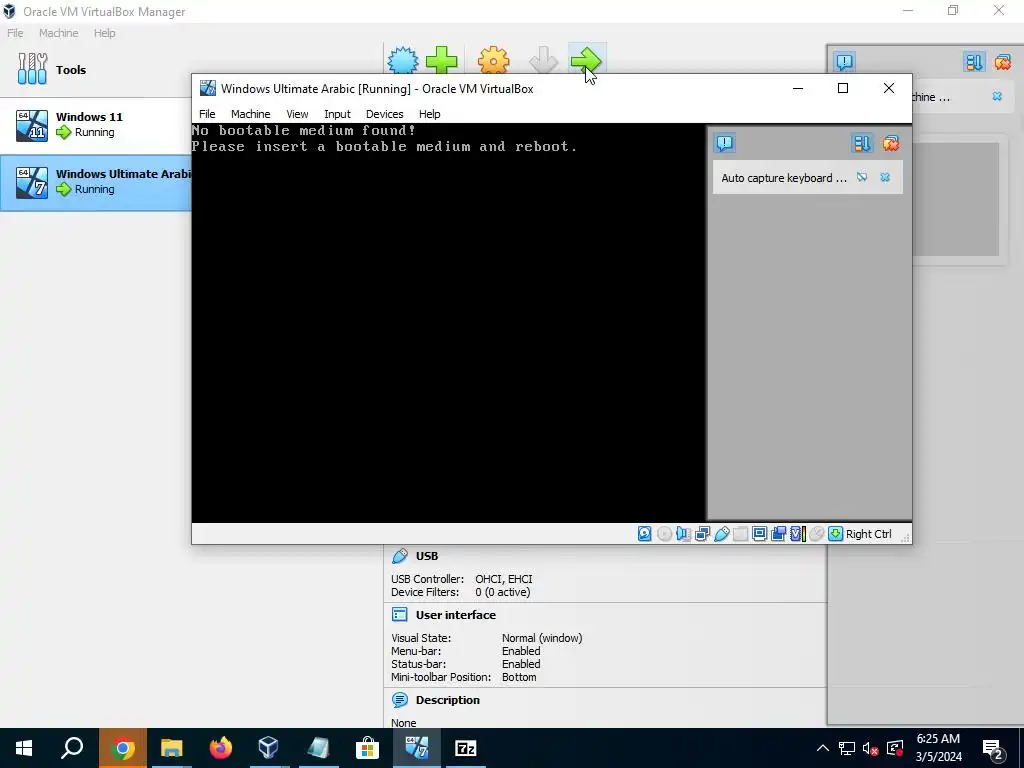Click the VM window resize grip corner

pyautogui.click(x=905, y=537)
